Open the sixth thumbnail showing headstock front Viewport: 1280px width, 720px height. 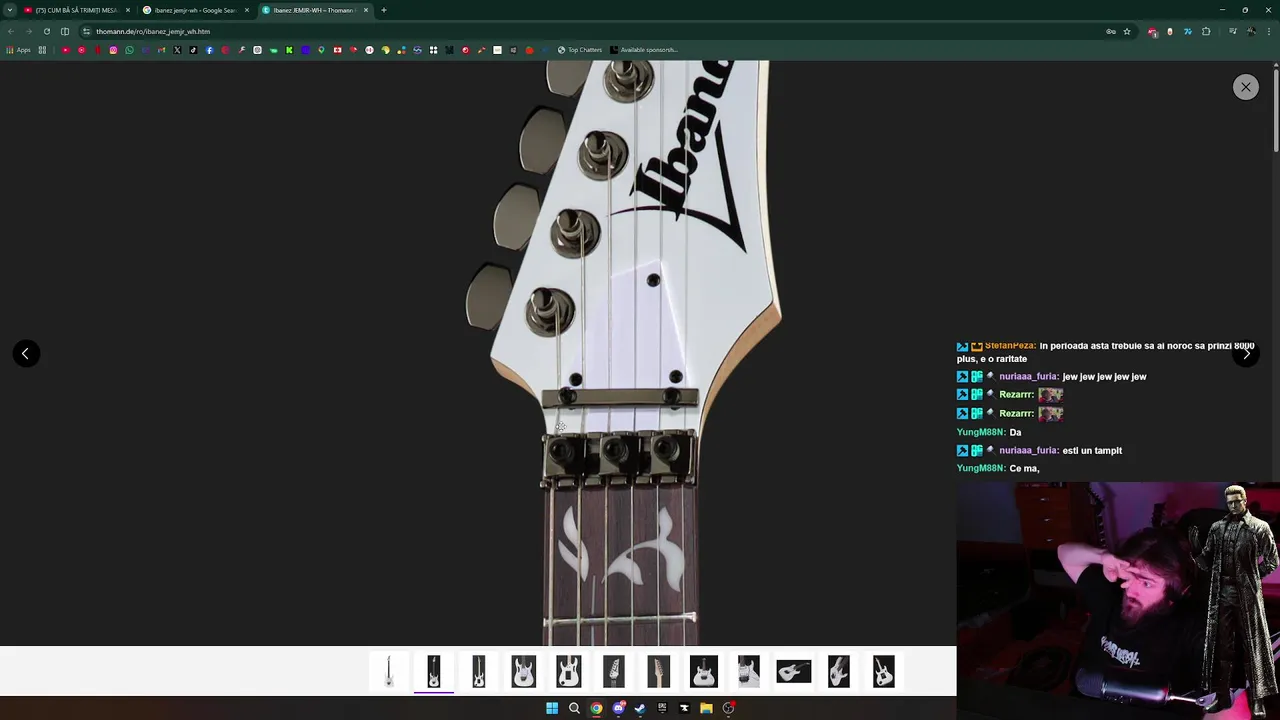tap(614, 671)
